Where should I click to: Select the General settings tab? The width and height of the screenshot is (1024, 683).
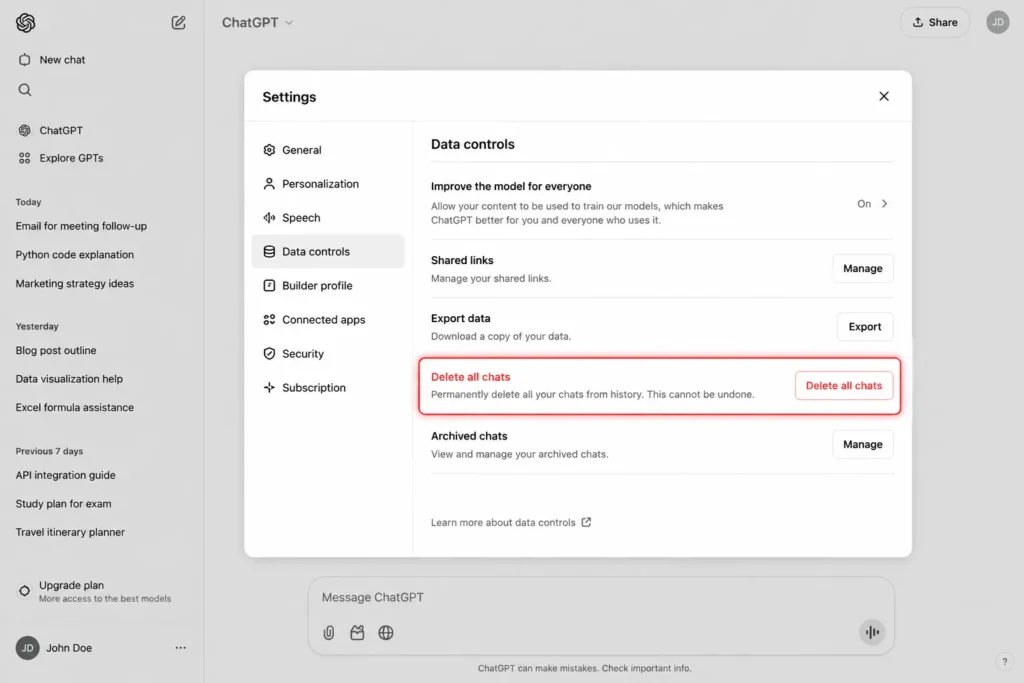[x=328, y=150]
